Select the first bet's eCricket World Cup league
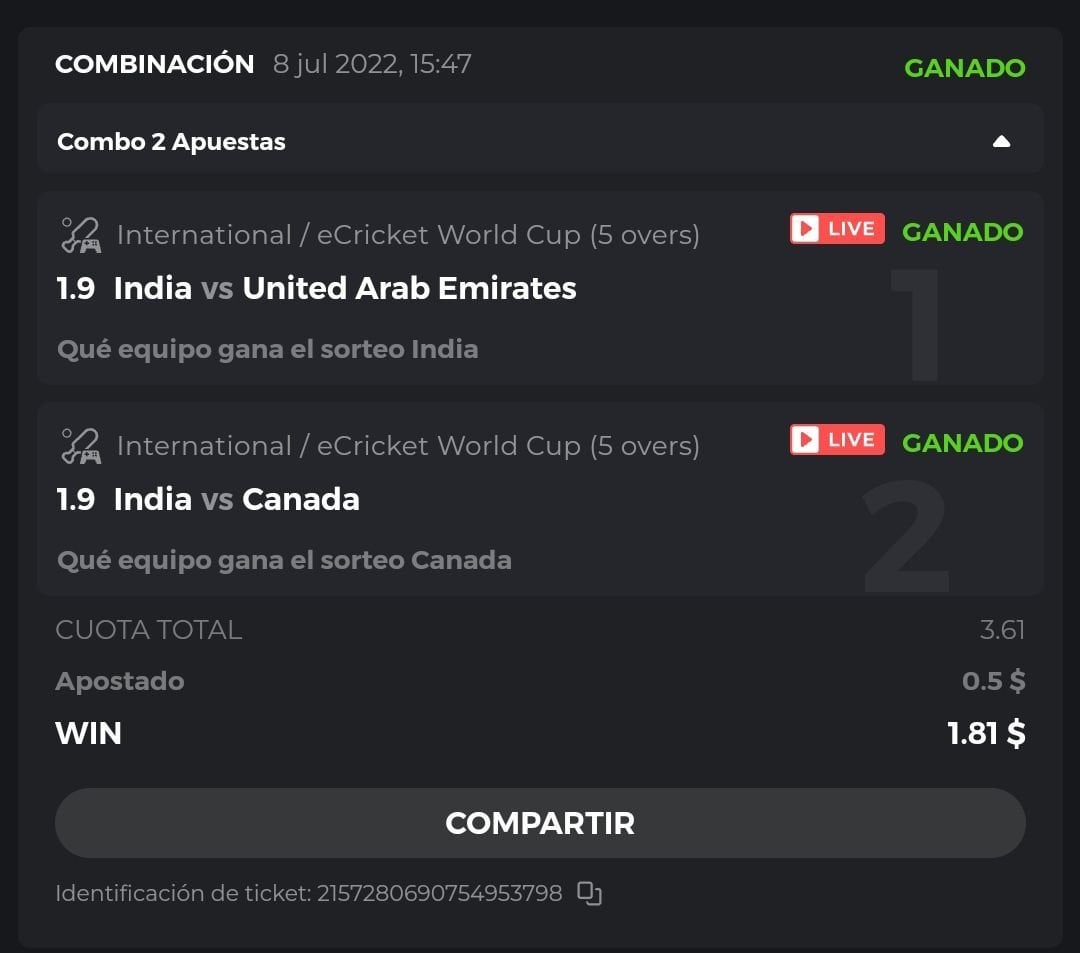 coord(408,235)
